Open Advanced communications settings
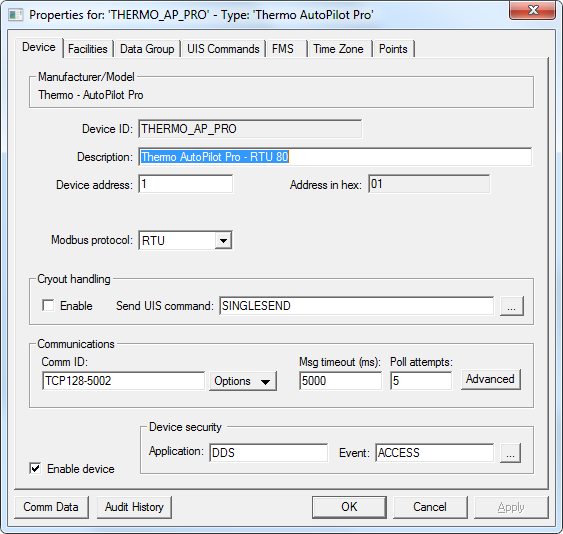This screenshot has width=563, height=534. 490,379
